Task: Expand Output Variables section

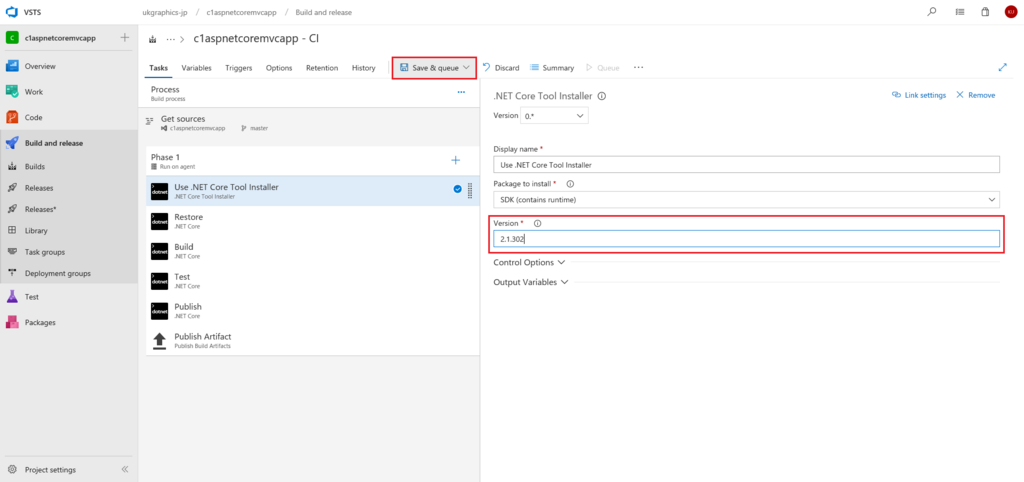Action: point(530,282)
